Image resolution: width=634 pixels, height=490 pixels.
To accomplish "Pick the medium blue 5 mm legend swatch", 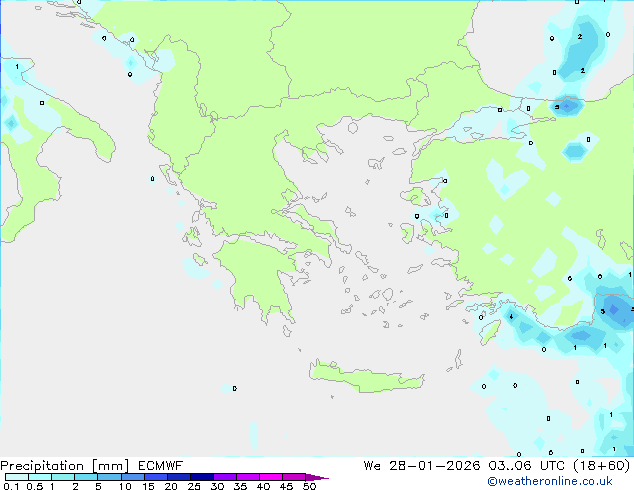I will (109, 477).
